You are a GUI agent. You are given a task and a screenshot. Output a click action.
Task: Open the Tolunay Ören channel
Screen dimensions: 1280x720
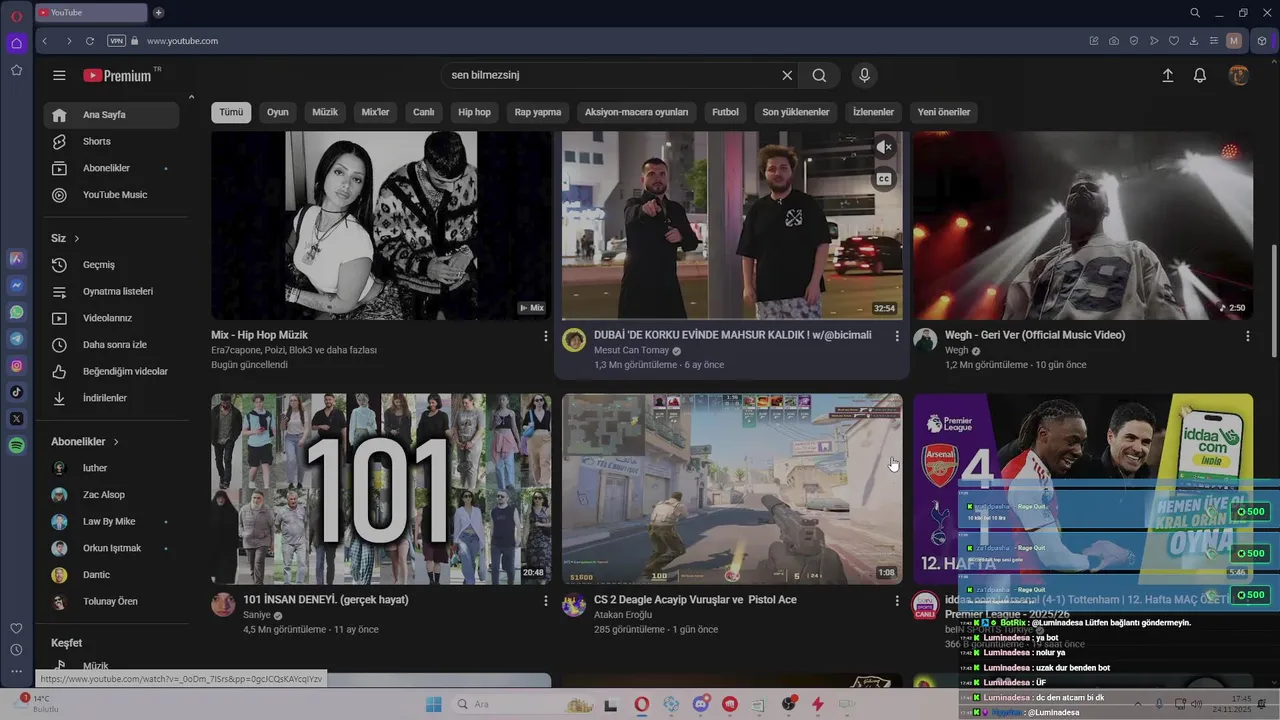tap(111, 601)
